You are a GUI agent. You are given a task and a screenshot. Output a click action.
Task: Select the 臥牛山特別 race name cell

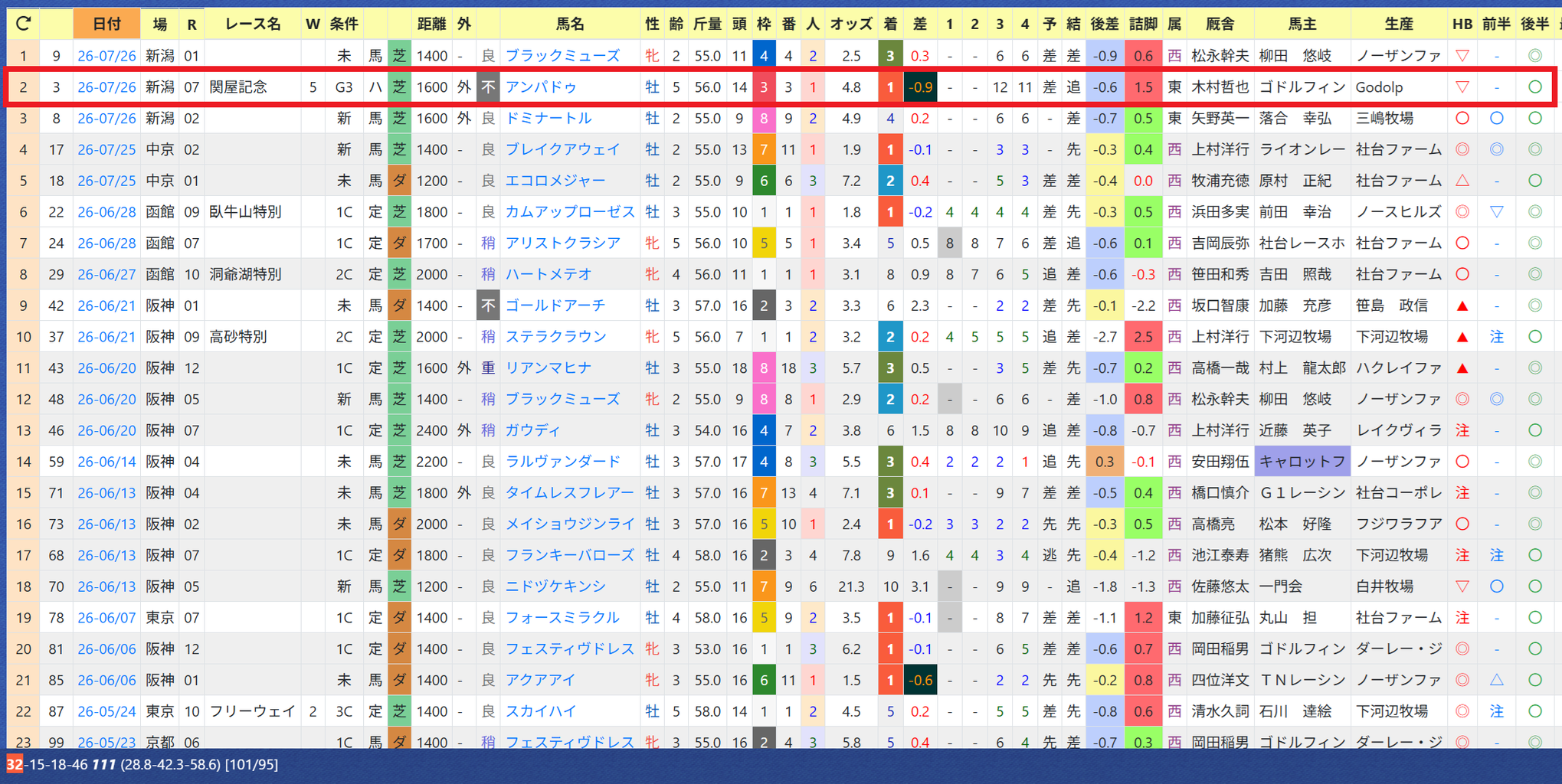253,212
